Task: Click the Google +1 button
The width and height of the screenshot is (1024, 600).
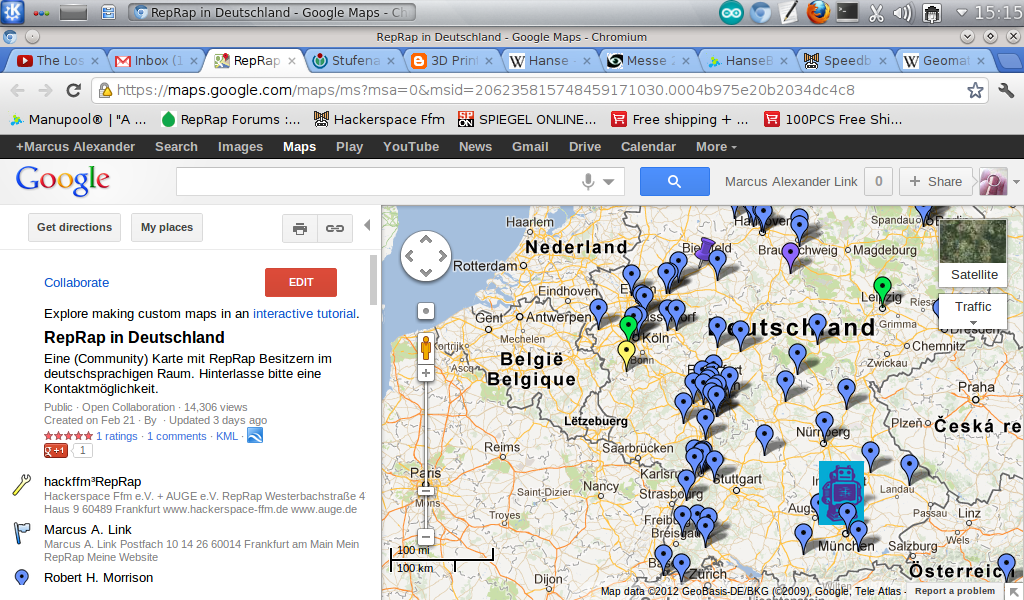Action: 56,451
